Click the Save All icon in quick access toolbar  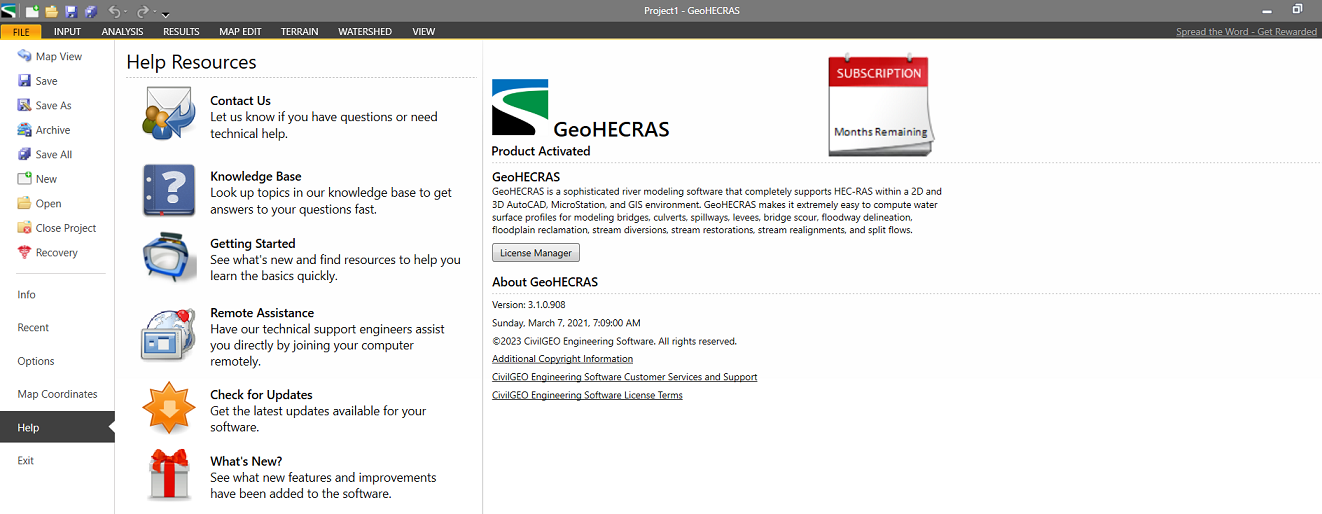click(x=91, y=11)
